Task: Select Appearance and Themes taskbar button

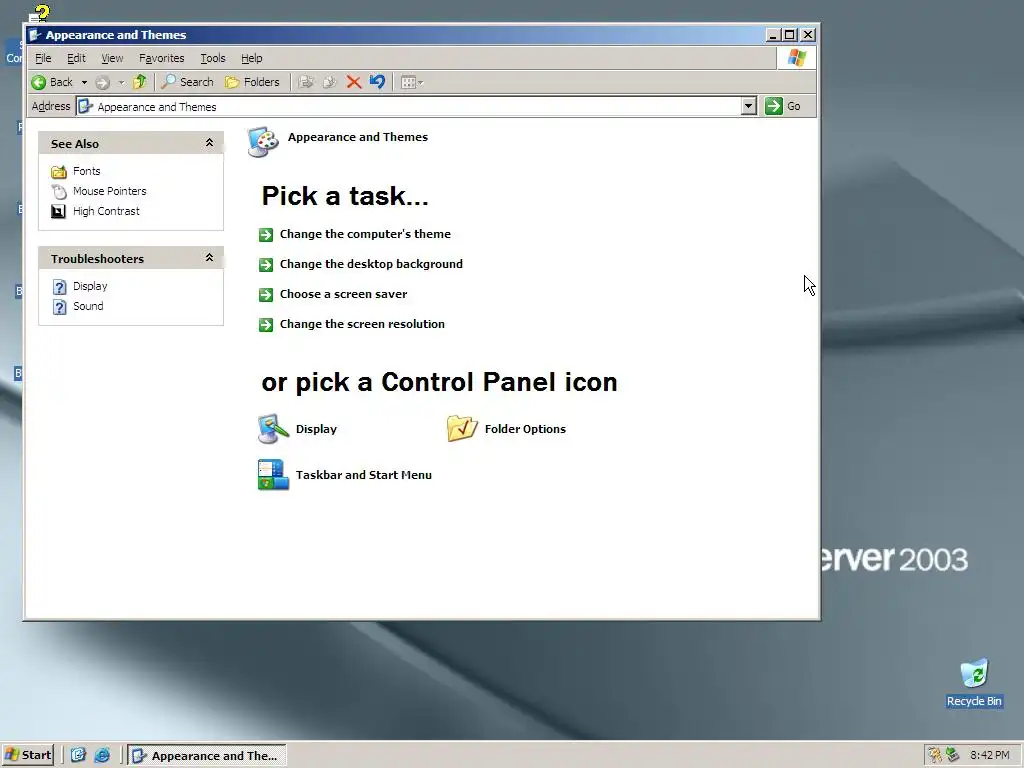Action: pos(206,756)
